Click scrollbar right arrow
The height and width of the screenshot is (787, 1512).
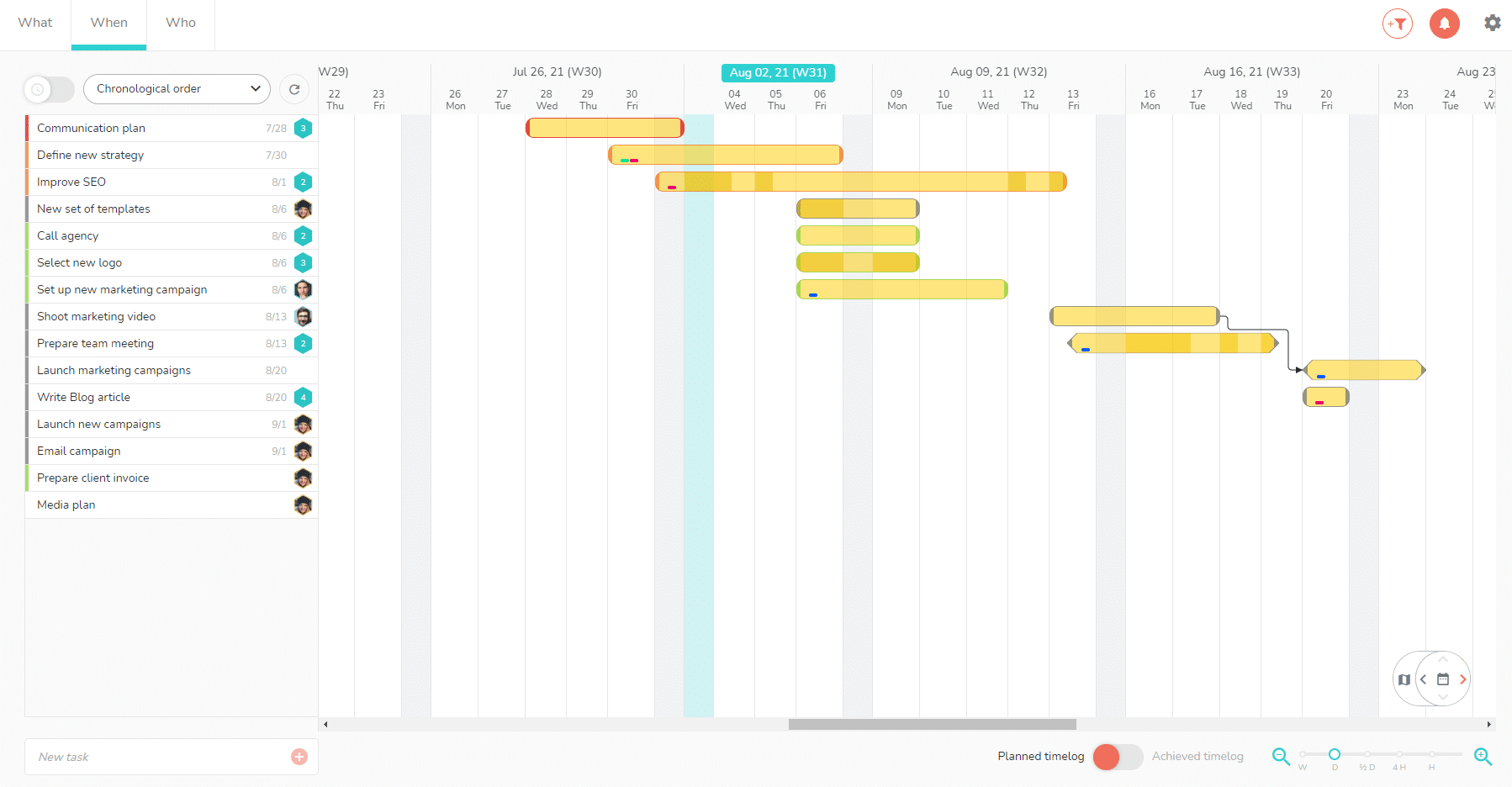(x=1488, y=724)
